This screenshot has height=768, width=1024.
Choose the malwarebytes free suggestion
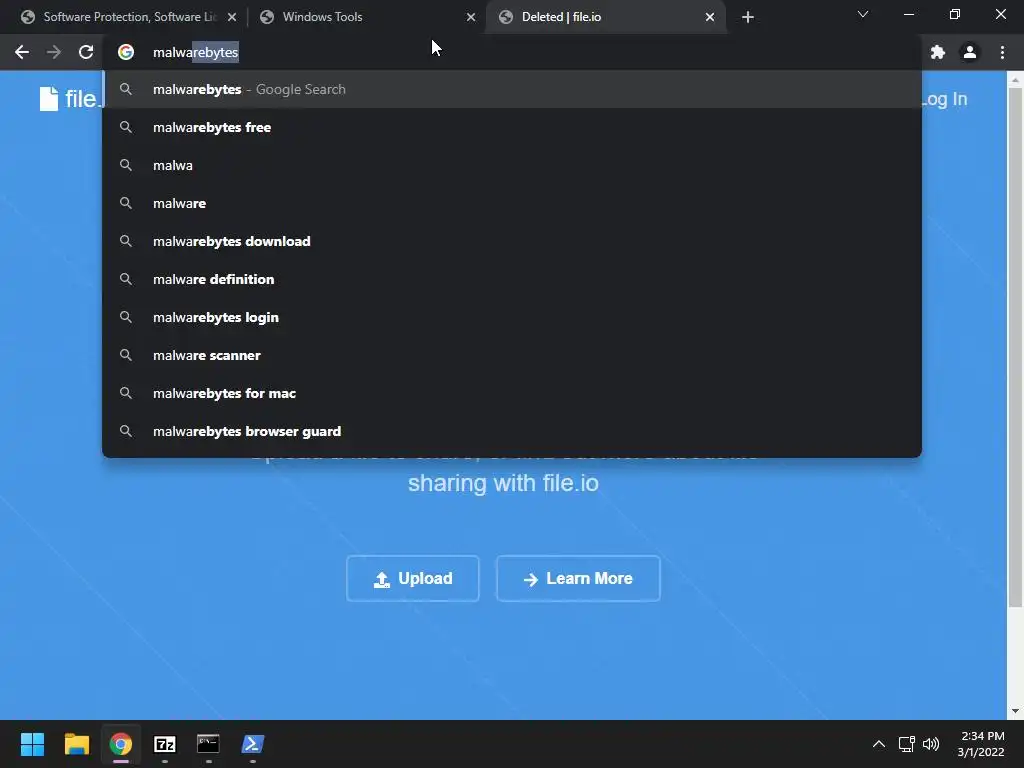[512, 127]
